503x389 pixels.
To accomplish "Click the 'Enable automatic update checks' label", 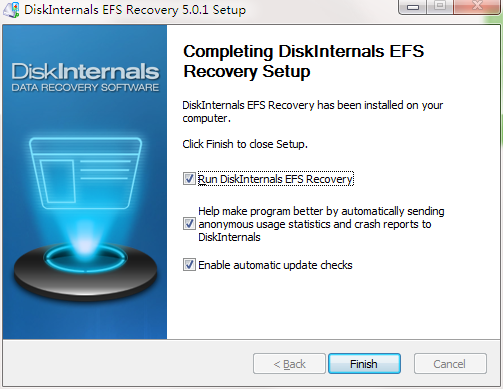I will (275, 265).
